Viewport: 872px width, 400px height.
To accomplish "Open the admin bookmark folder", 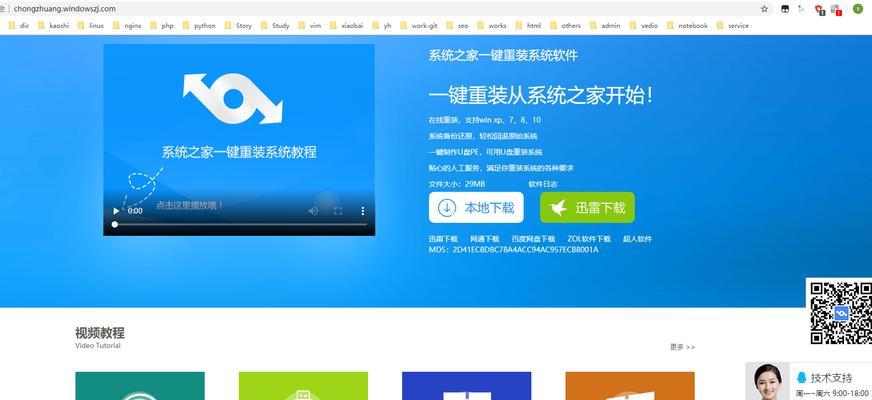I will tap(605, 26).
